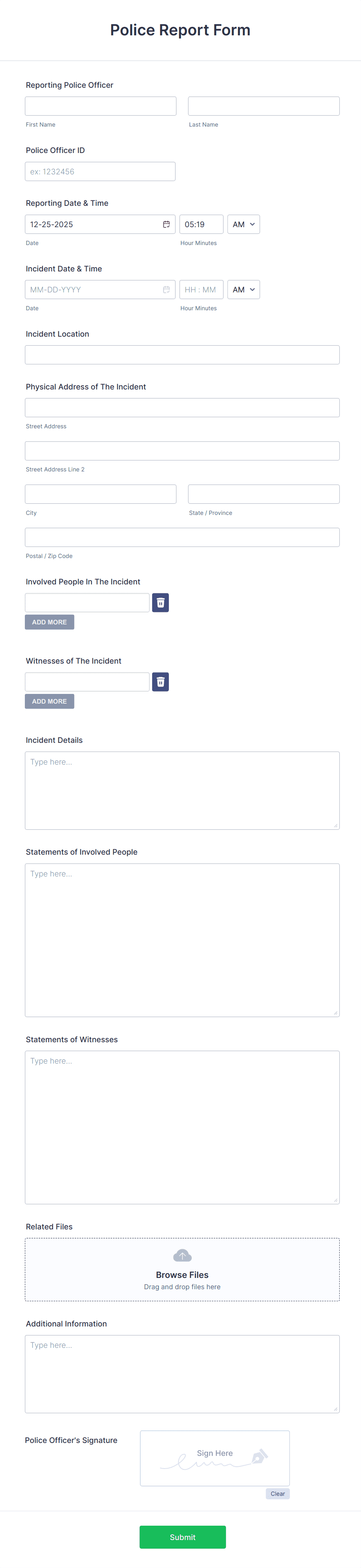The image size is (361, 1568).
Task: Remove the witness entry with trash icon
Action: [160, 681]
